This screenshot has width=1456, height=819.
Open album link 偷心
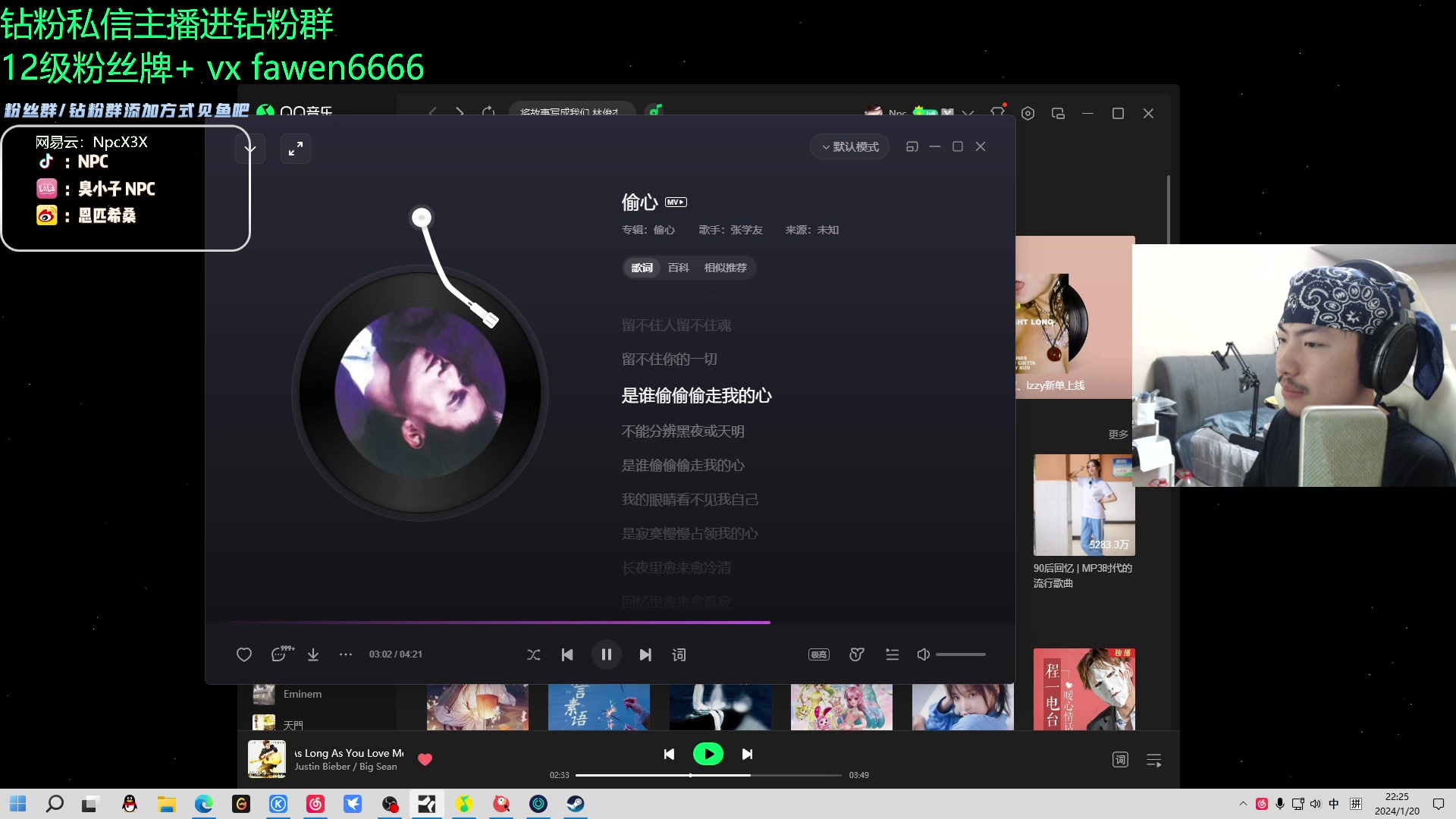click(x=664, y=230)
